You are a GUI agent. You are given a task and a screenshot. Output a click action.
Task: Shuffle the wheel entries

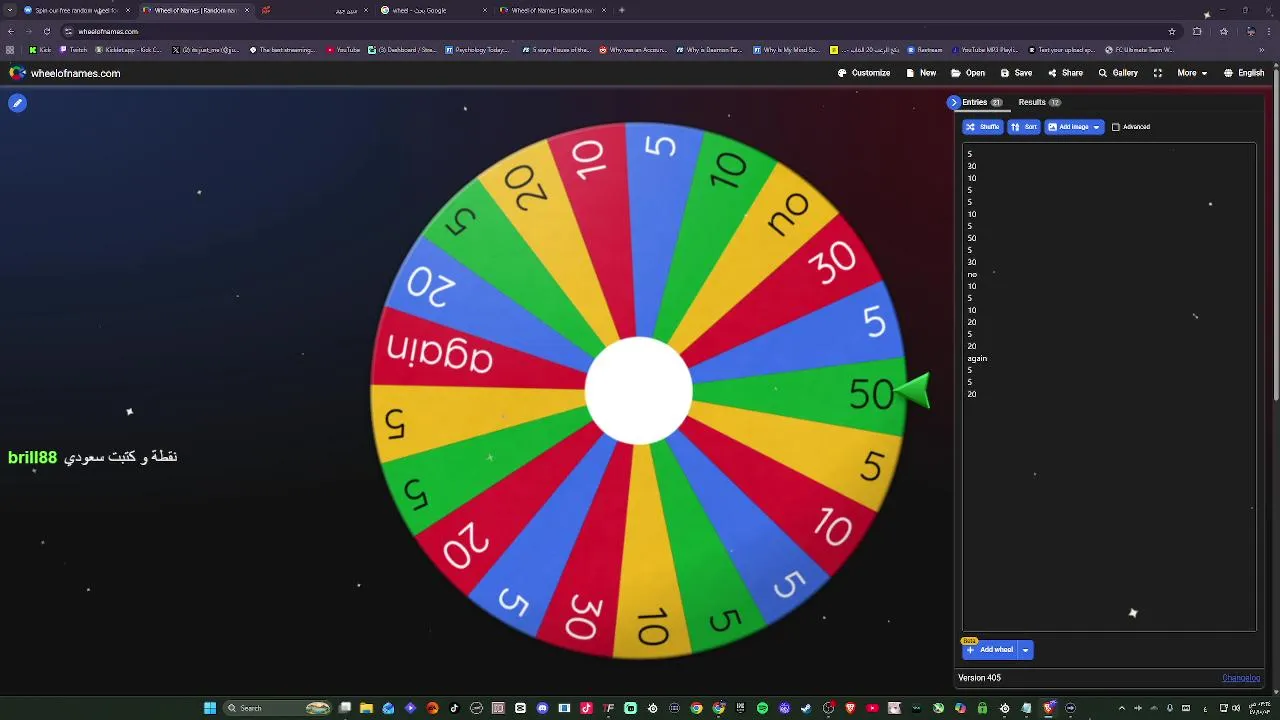pos(983,127)
